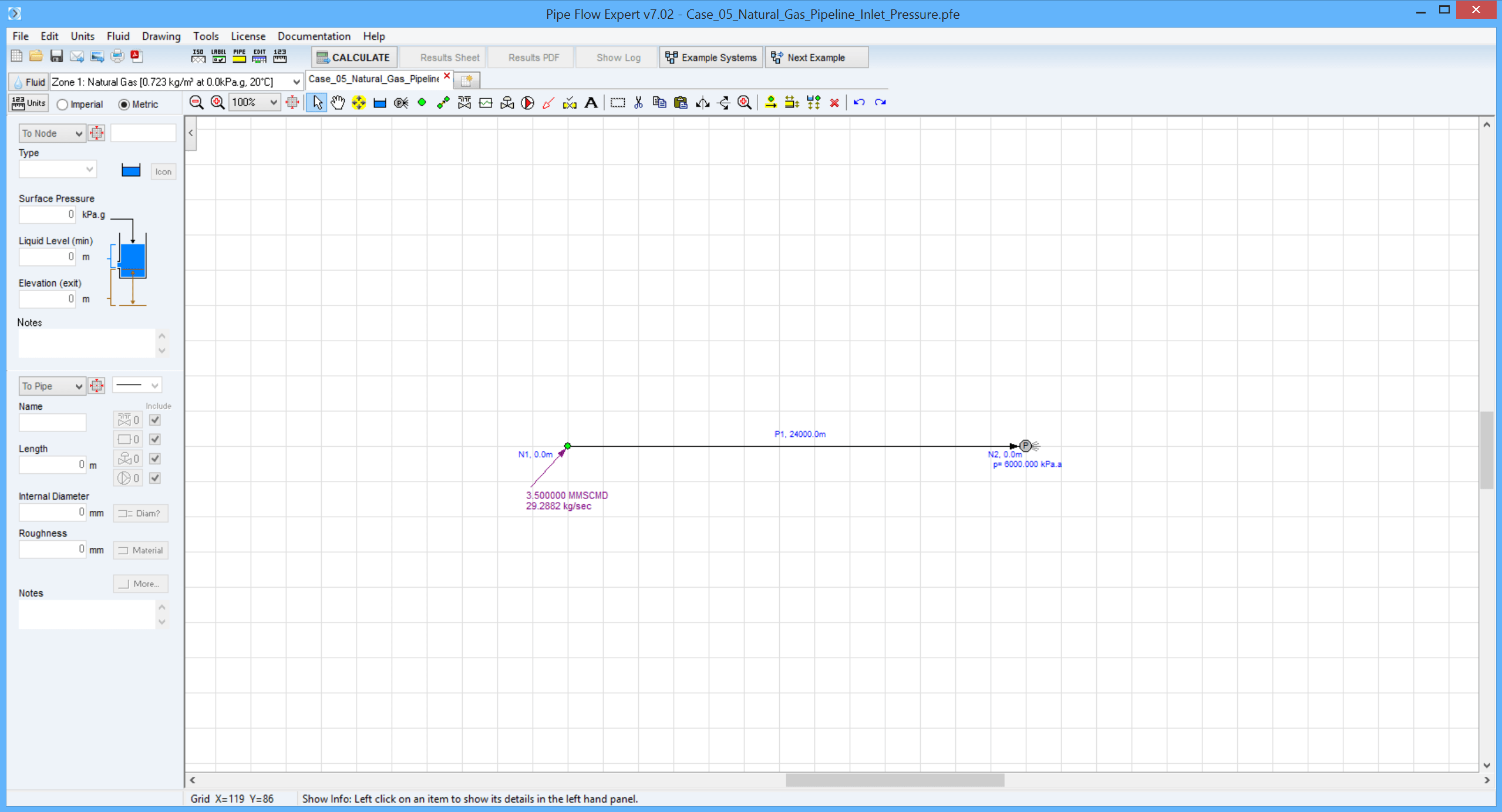Screen dimensions: 1502x812
Task: Click the Zoom Out magnifier icon
Action: [197, 103]
